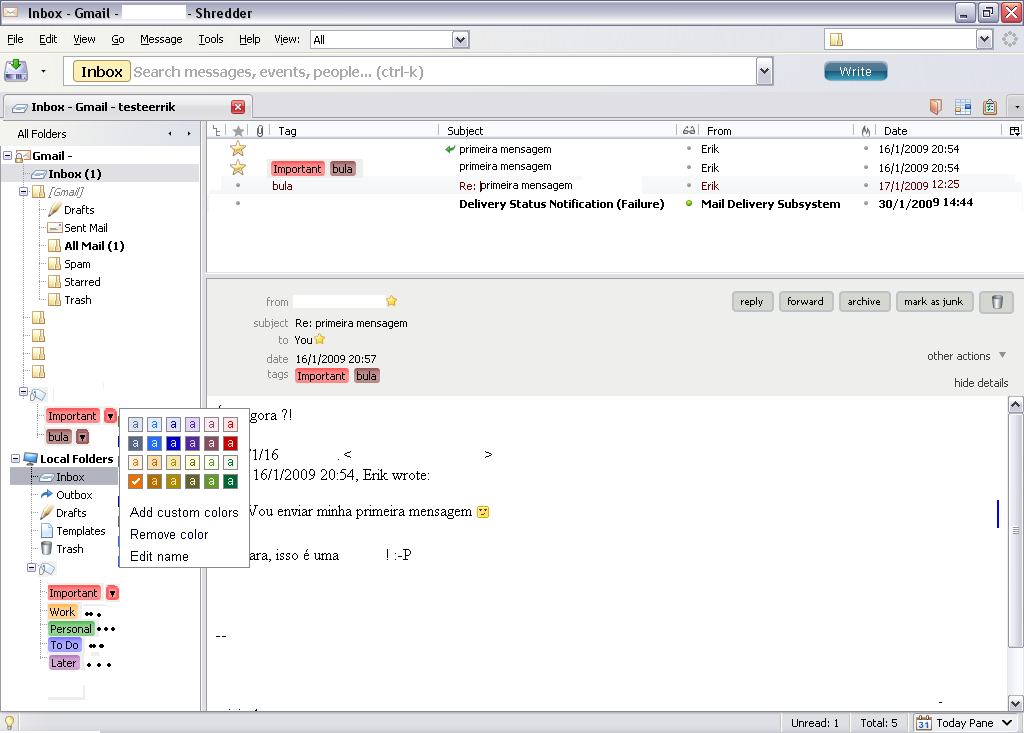Open the Gmail Important tag color dropdown

point(110,416)
